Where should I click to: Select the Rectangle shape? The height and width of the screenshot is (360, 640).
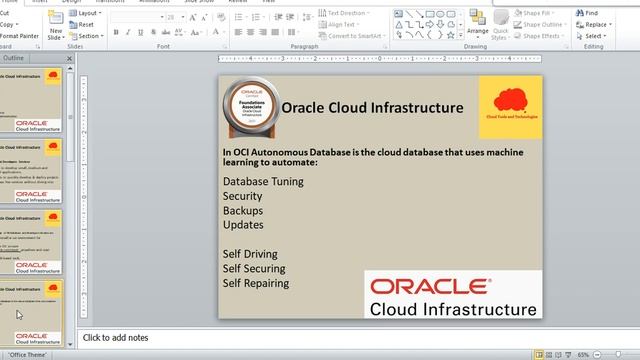pos(430,14)
